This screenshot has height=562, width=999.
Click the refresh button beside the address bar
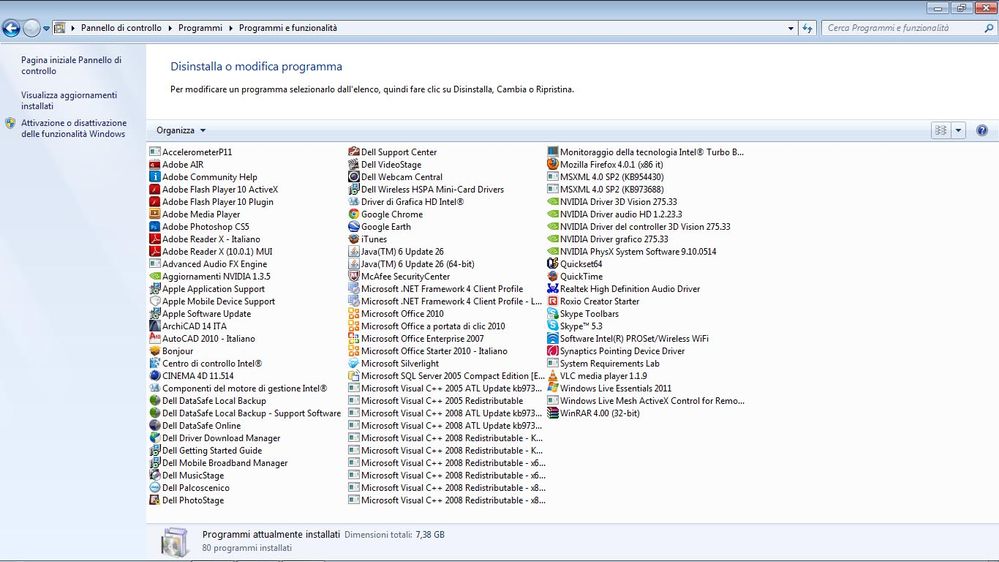(x=807, y=28)
